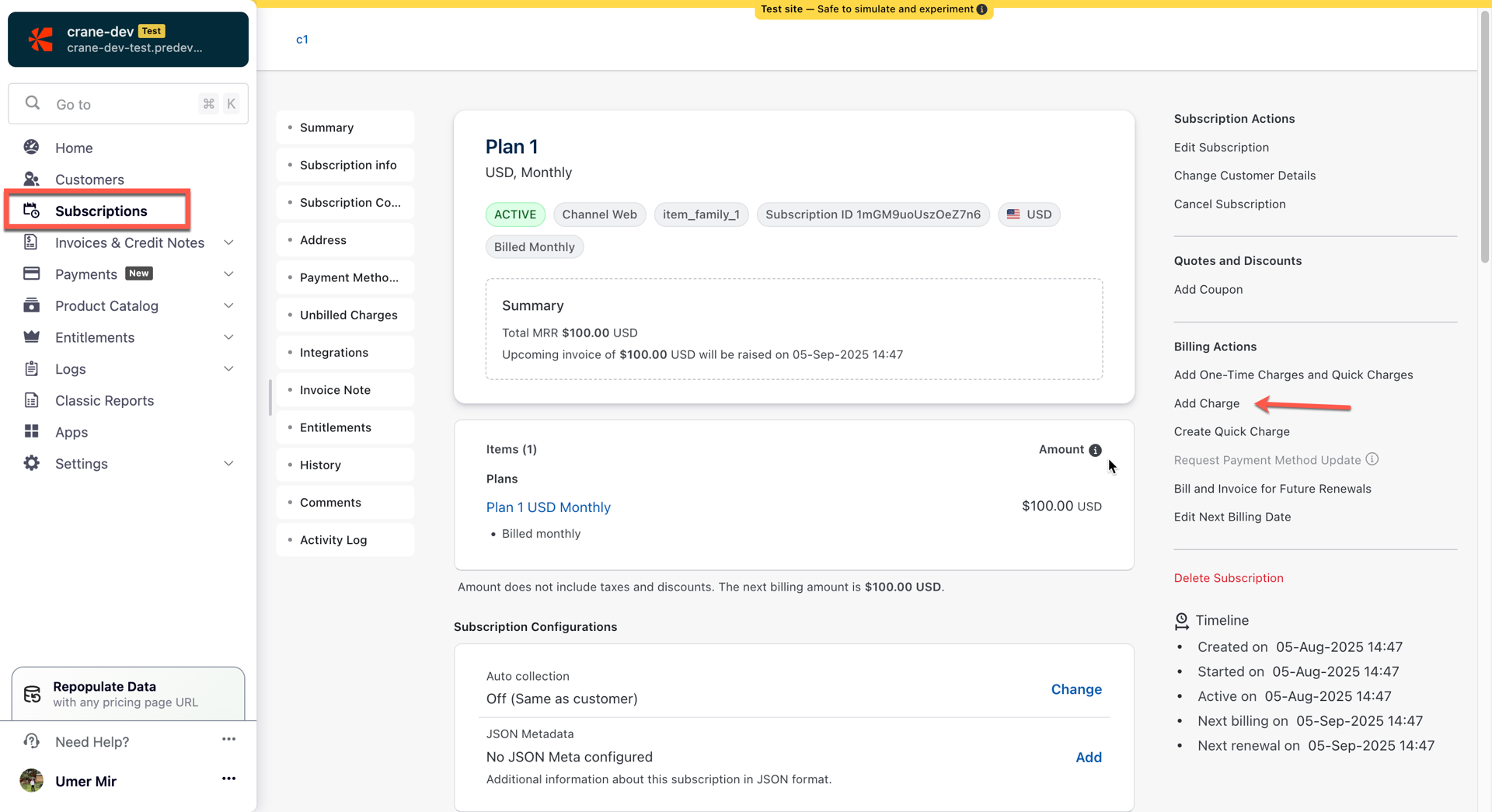Jump to Unbilled Charges section
Screen dimensions: 1492x812
(348, 315)
